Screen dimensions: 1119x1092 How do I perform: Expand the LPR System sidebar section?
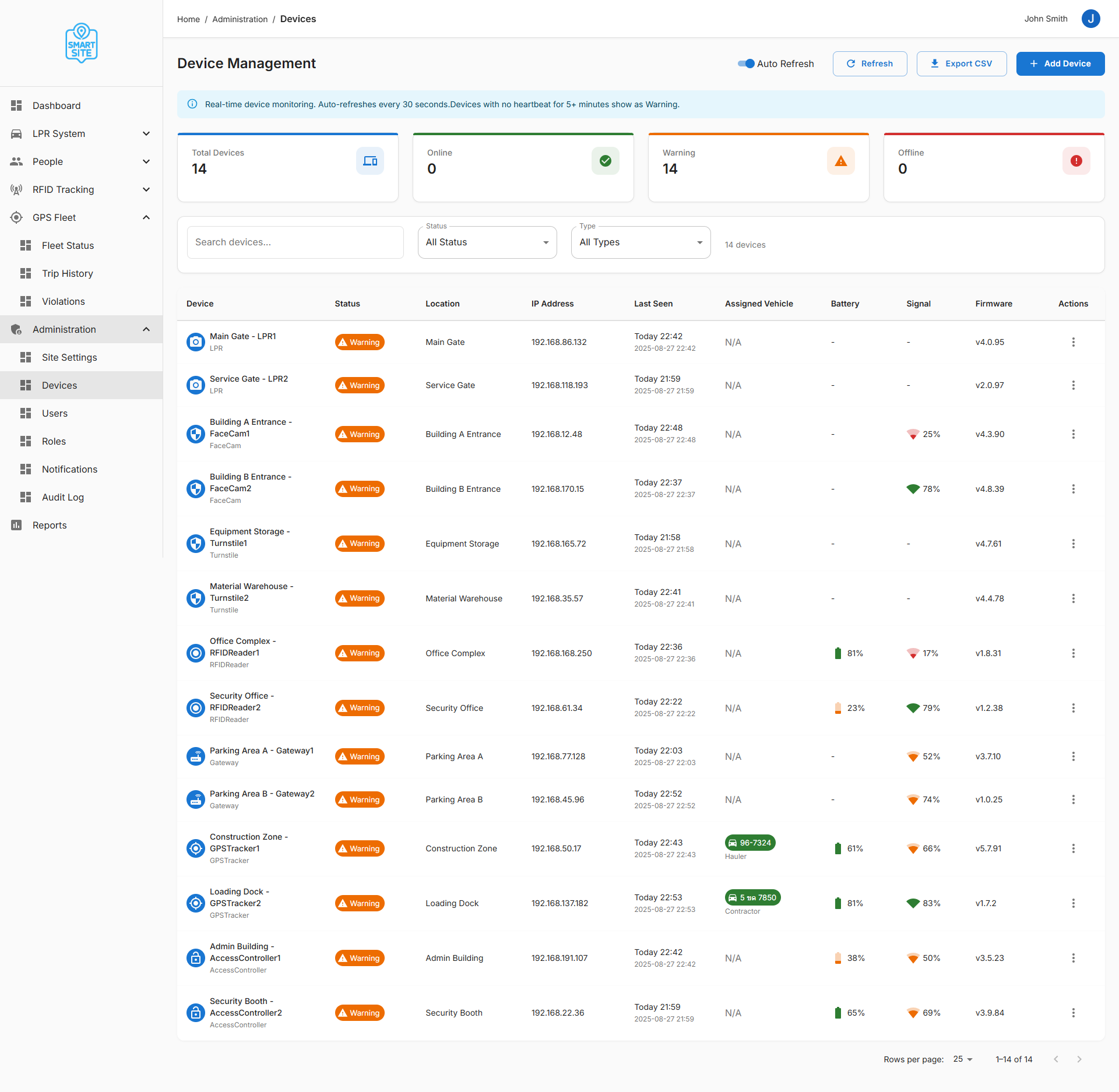82,133
